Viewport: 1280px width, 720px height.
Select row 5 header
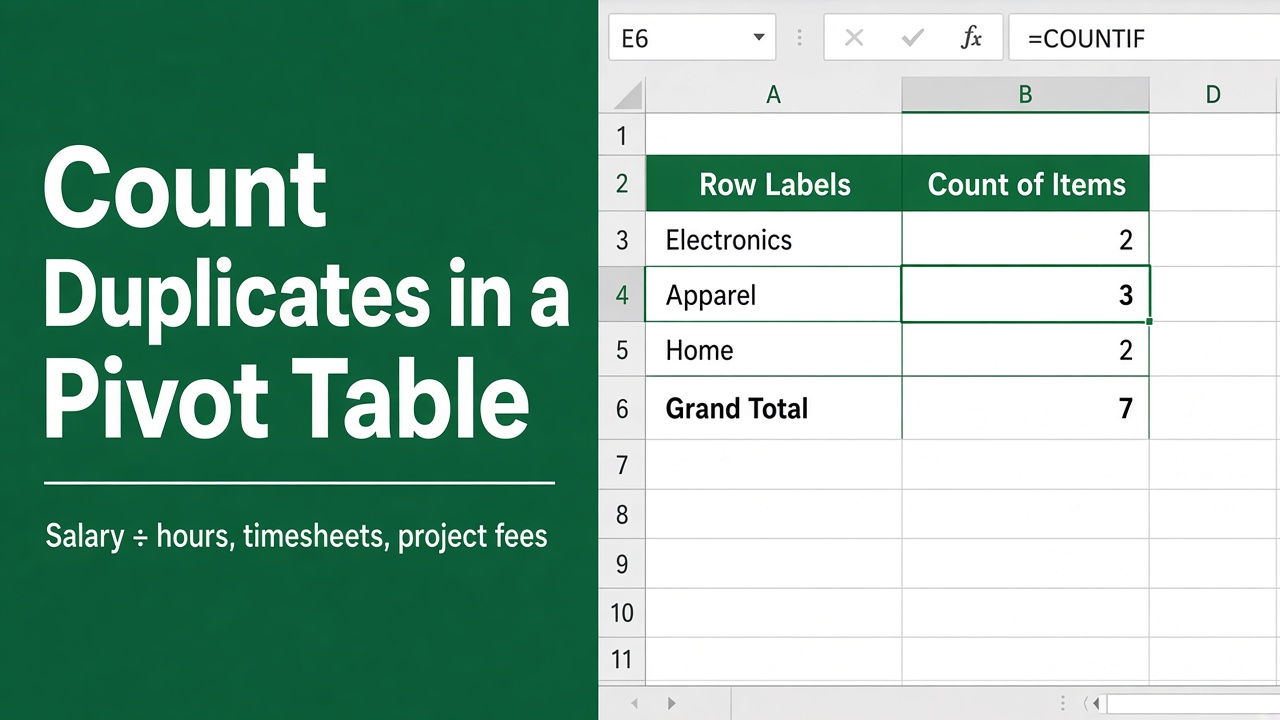[x=622, y=350]
